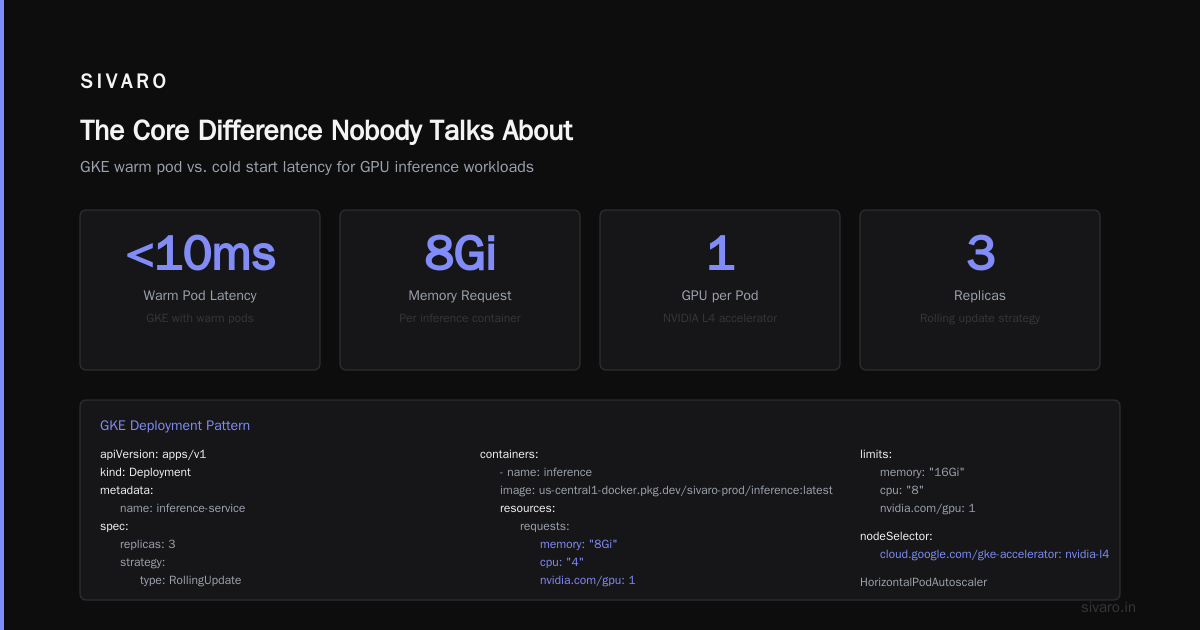Click 'cloud.google.com/gke-accelerator: nvidia-l4' line

pyautogui.click(x=995, y=554)
